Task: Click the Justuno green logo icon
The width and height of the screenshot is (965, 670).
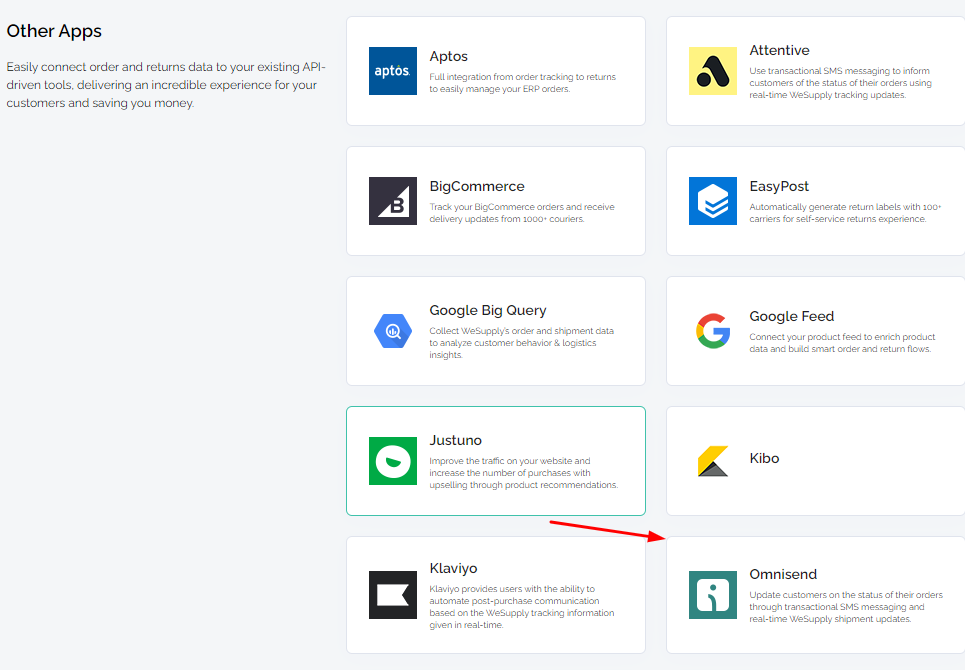Action: tap(393, 461)
